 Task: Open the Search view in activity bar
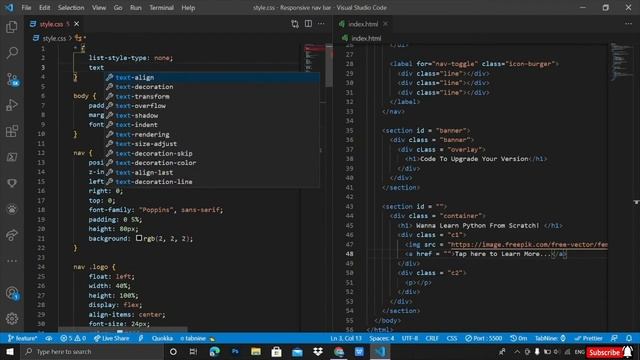pos(12,53)
